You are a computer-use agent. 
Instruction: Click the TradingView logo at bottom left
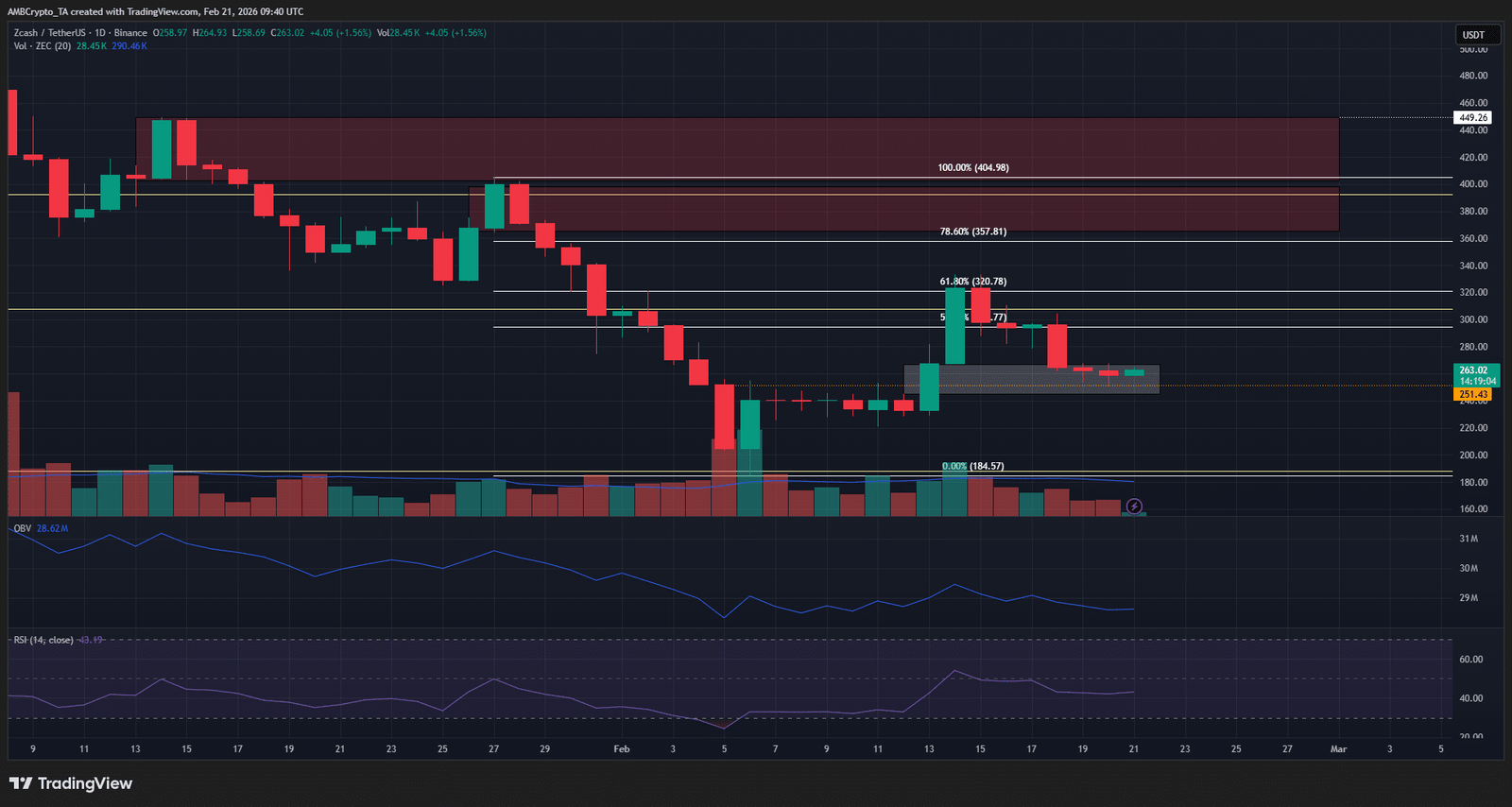pos(71,783)
